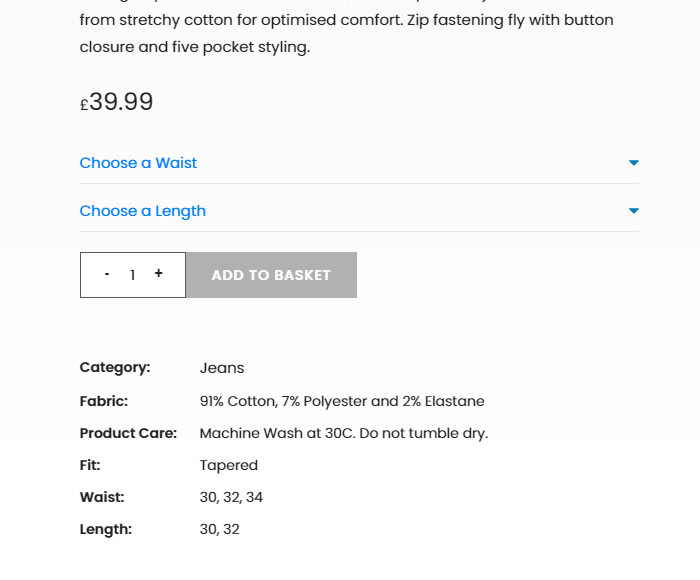Open the Choose a Length selector label
The width and height of the screenshot is (700, 580).
[143, 211]
